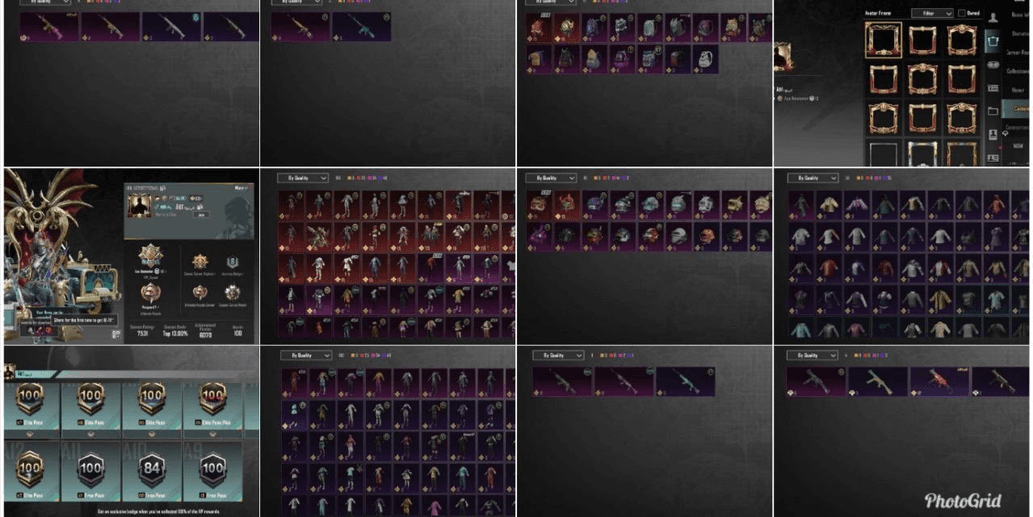Open the avatar frame Filter dropdown
Viewport: 1033px width, 517px height.
(x=932, y=13)
